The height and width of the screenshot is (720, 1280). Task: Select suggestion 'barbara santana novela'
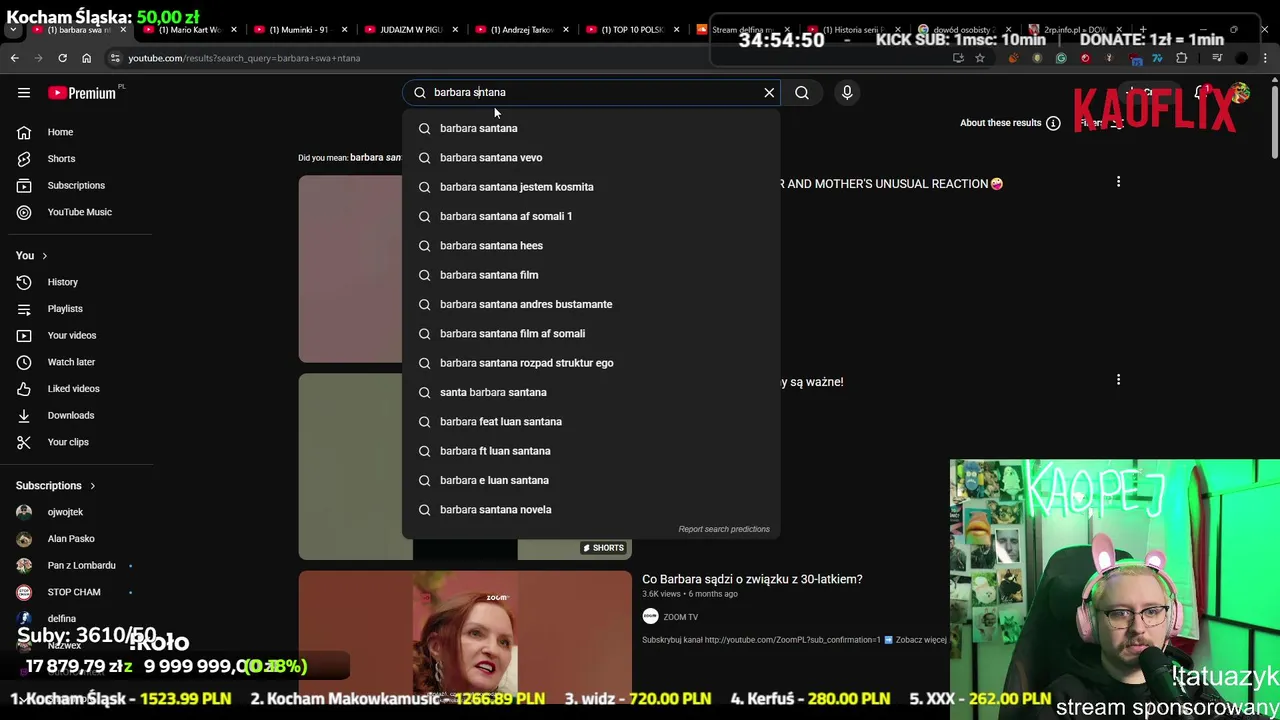pyautogui.click(x=591, y=509)
